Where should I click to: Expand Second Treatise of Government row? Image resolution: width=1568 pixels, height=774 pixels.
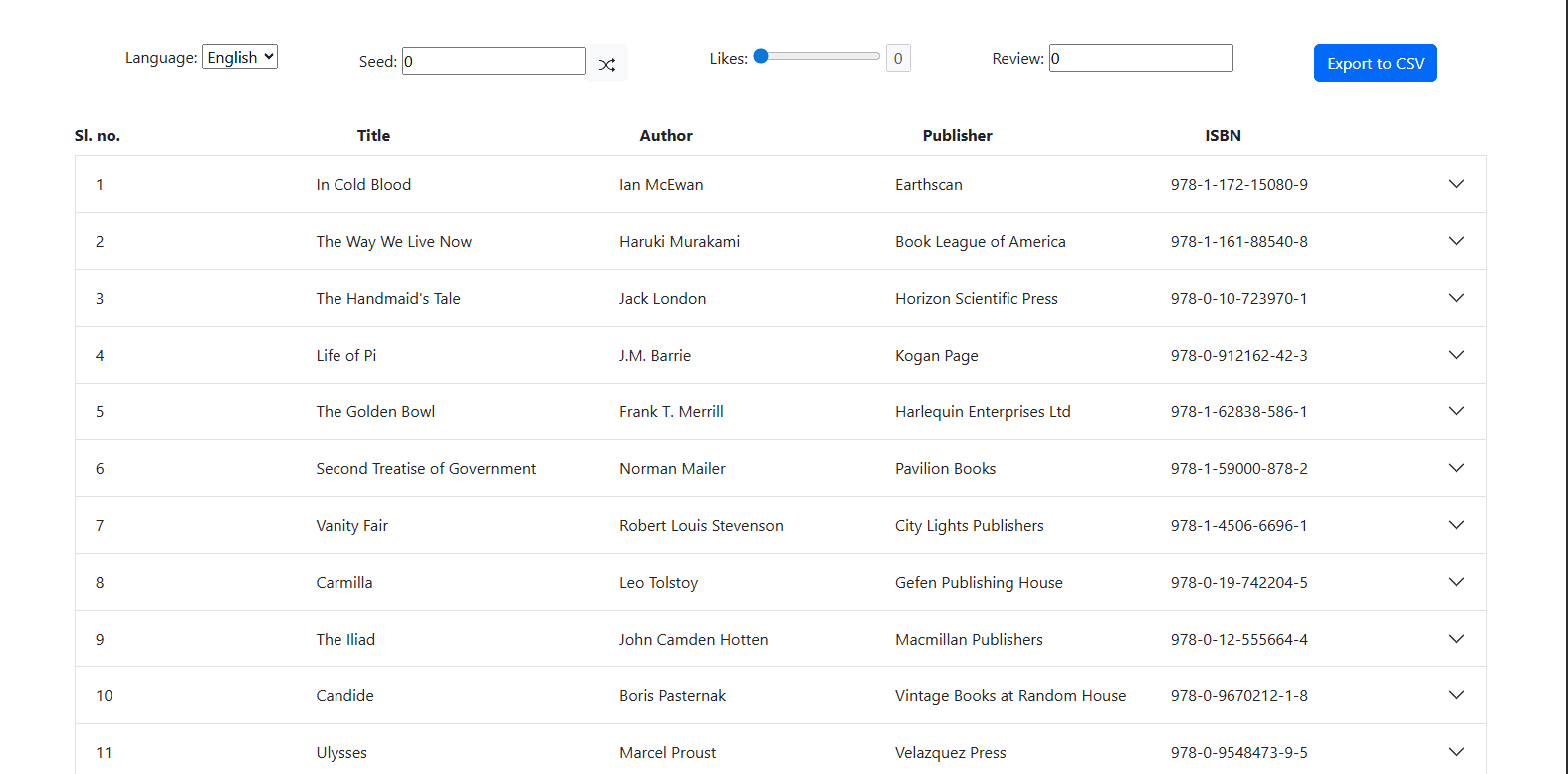(x=1456, y=468)
